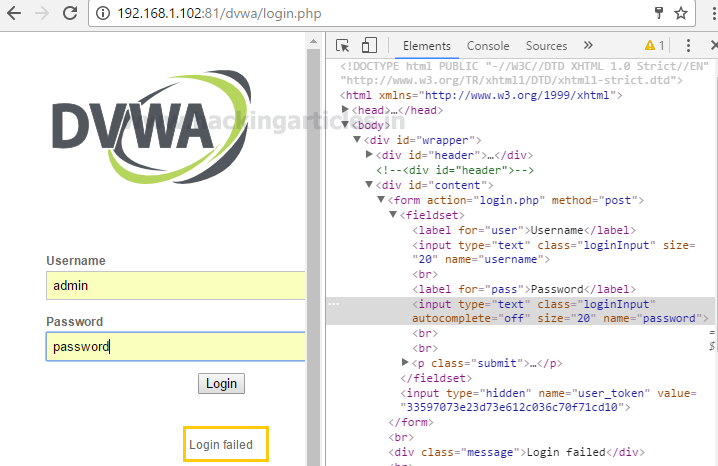Click the Password input field
This screenshot has height=466, width=718.
click(176, 347)
